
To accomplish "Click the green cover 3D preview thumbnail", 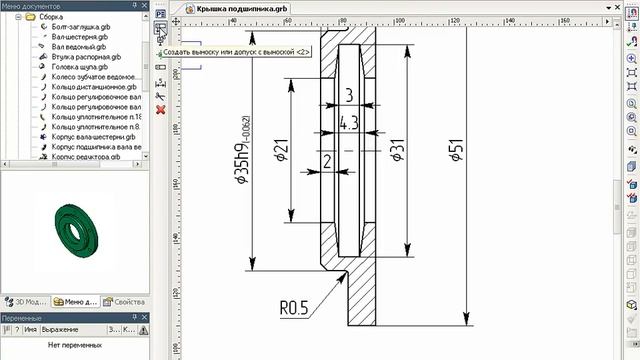I will coord(77,230).
